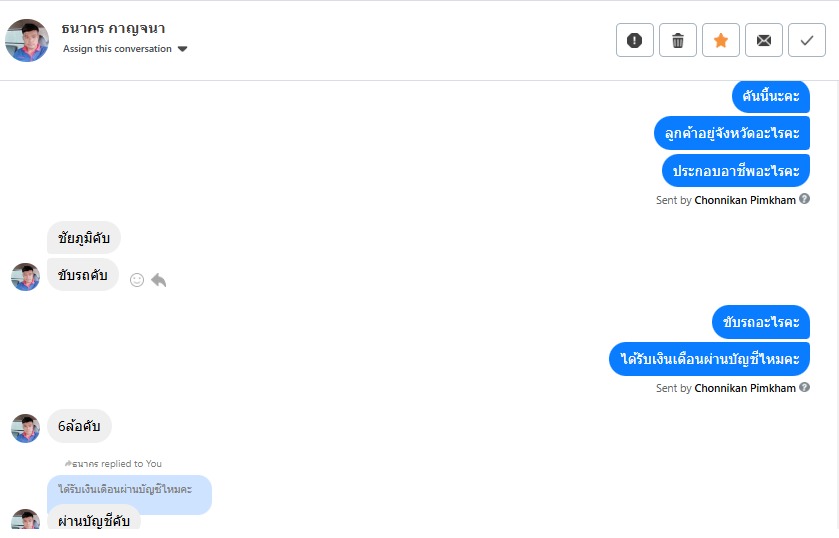Click the quoted reply bubble ได้รับเงินเดือนผ่านบัญชีไหมคะ
Image resolution: width=839 pixels, height=538 pixels.
tap(129, 489)
